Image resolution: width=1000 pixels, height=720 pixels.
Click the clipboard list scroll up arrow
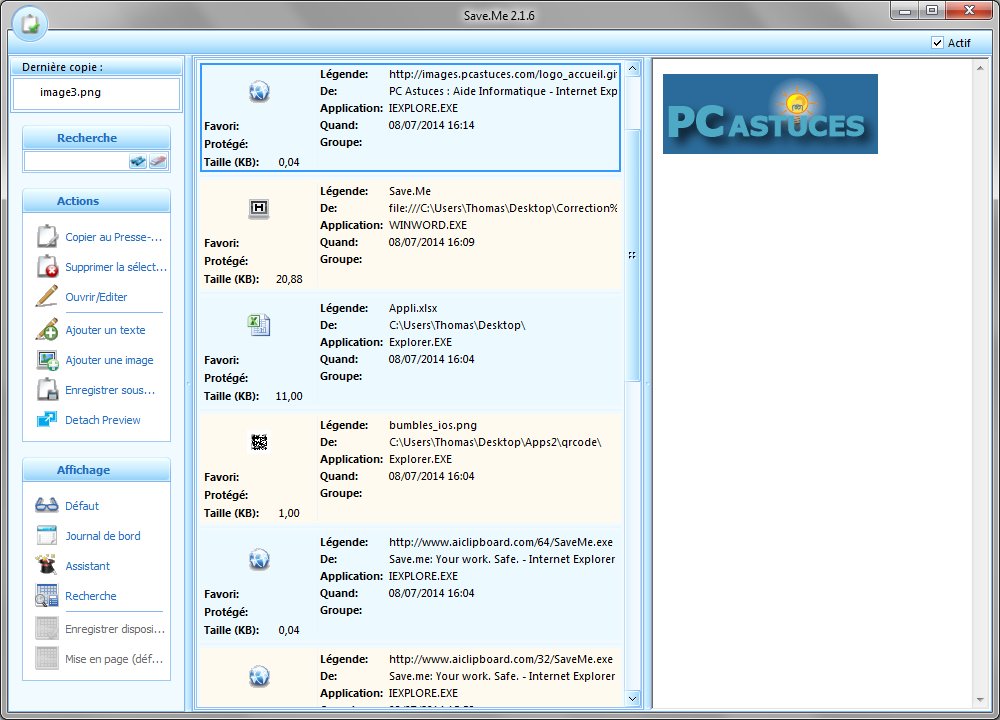click(632, 68)
